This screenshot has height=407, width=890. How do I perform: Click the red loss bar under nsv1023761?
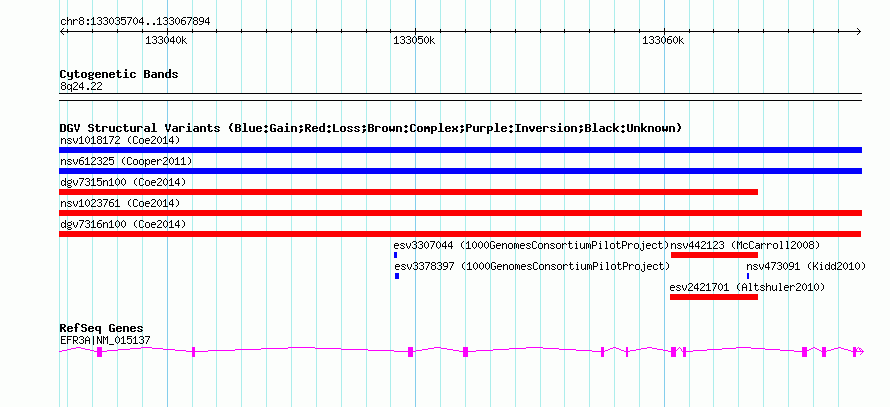460,213
